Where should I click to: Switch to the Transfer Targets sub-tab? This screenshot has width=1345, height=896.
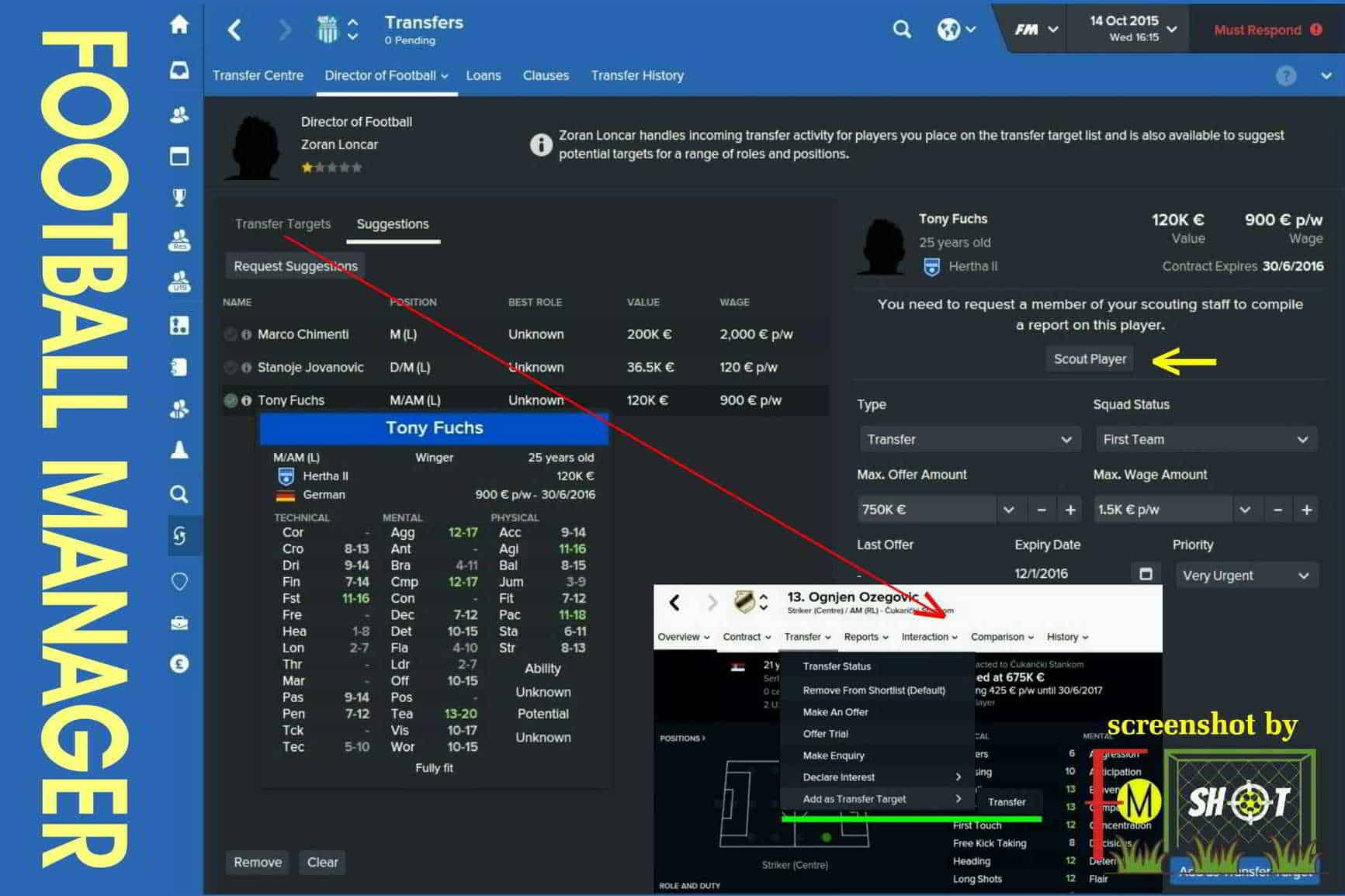[x=283, y=224]
